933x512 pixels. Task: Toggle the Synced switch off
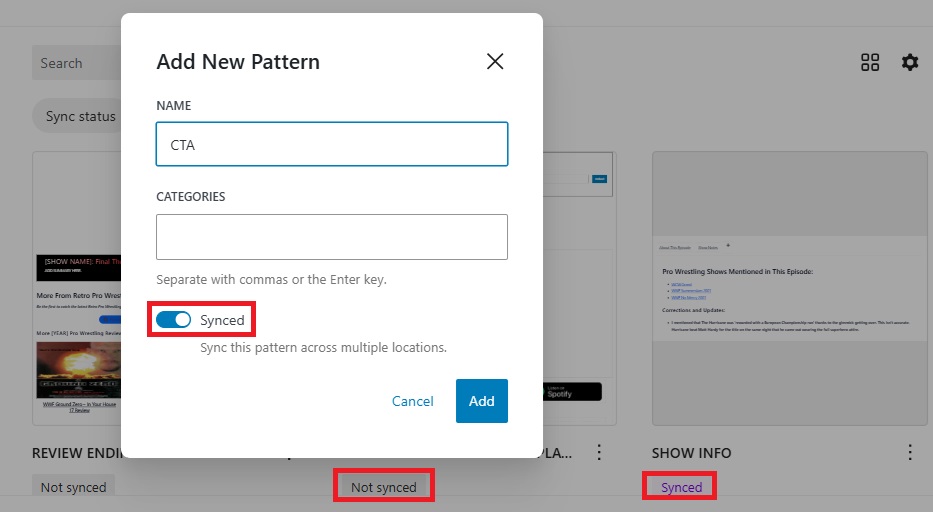(x=174, y=320)
